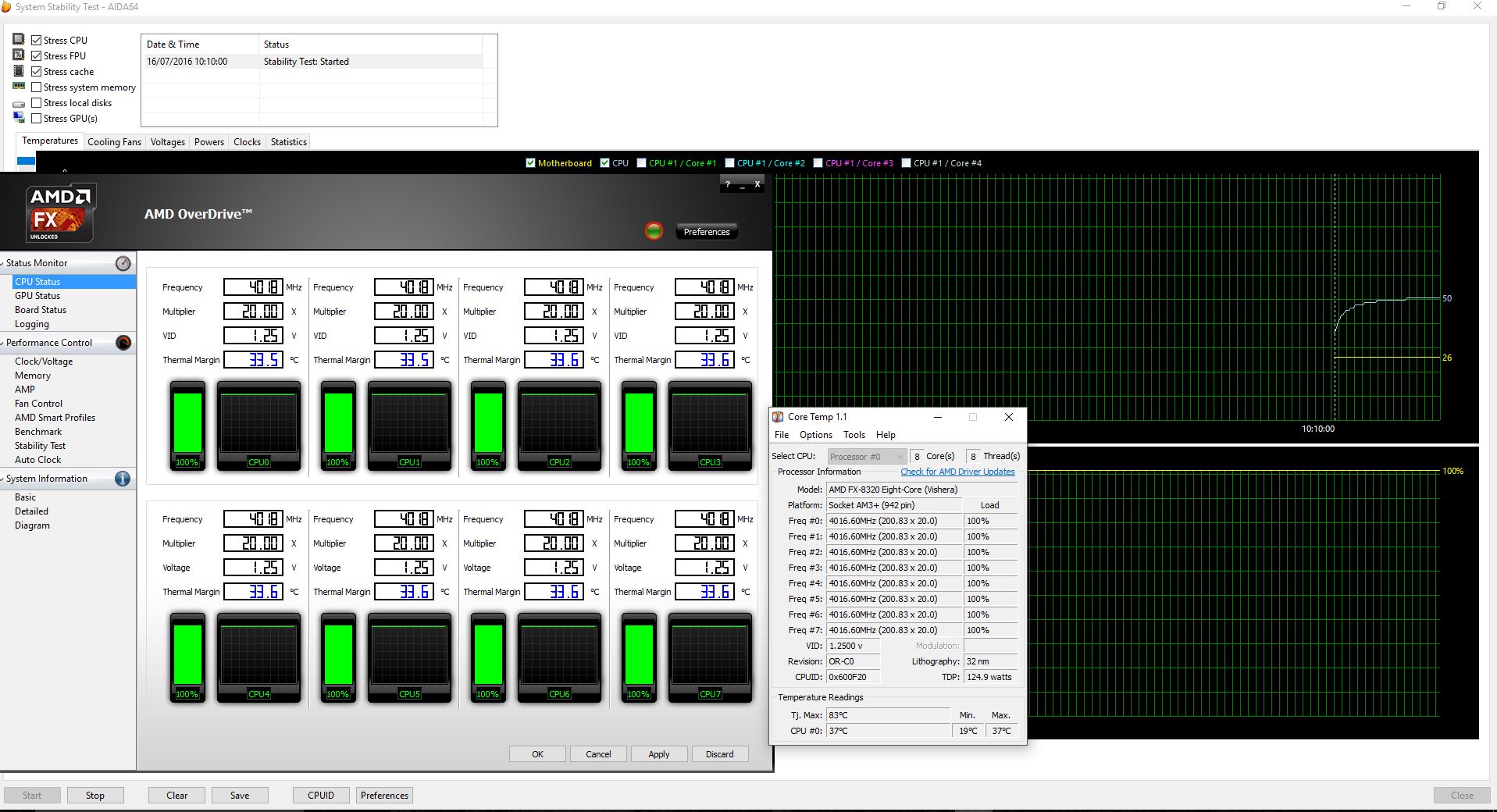Click OverDrive Preferences button

[x=707, y=232]
